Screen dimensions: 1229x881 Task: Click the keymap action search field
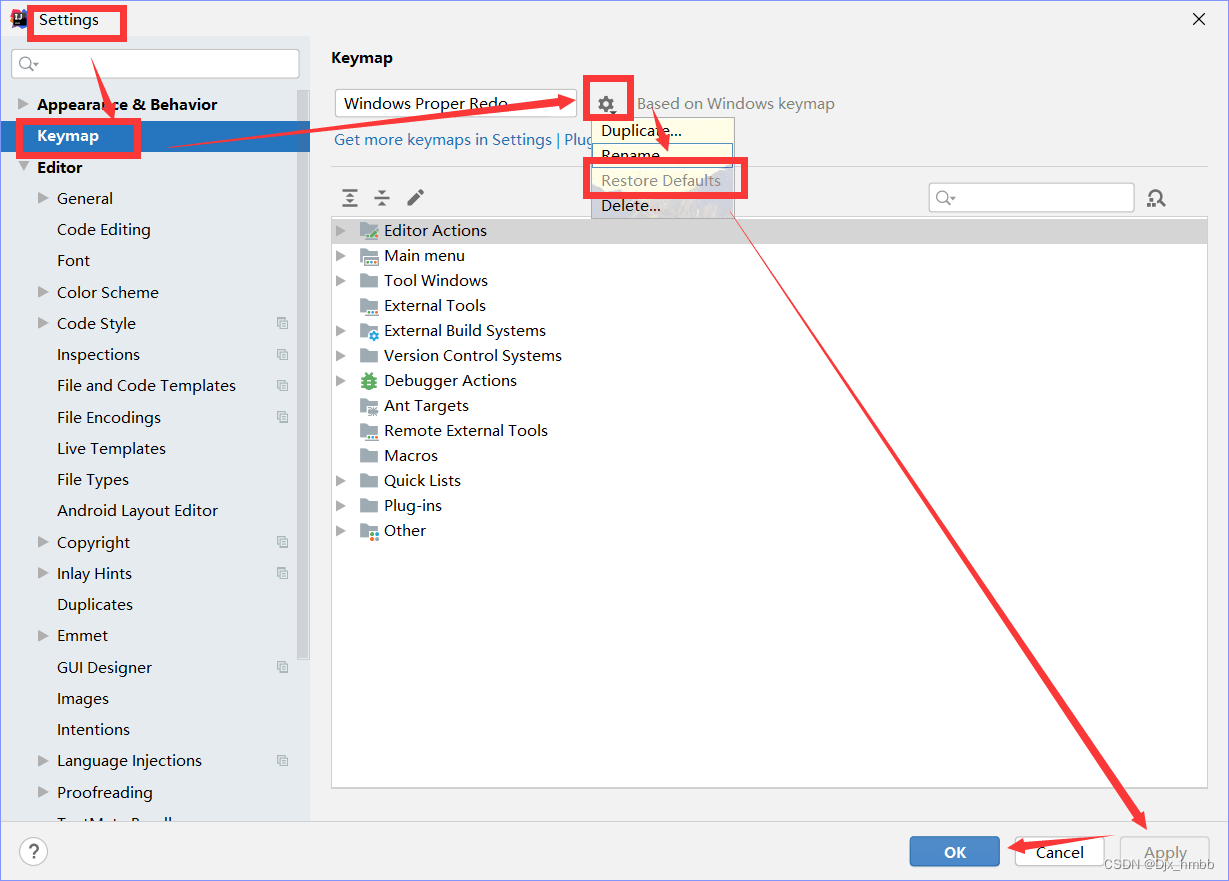(1031, 198)
